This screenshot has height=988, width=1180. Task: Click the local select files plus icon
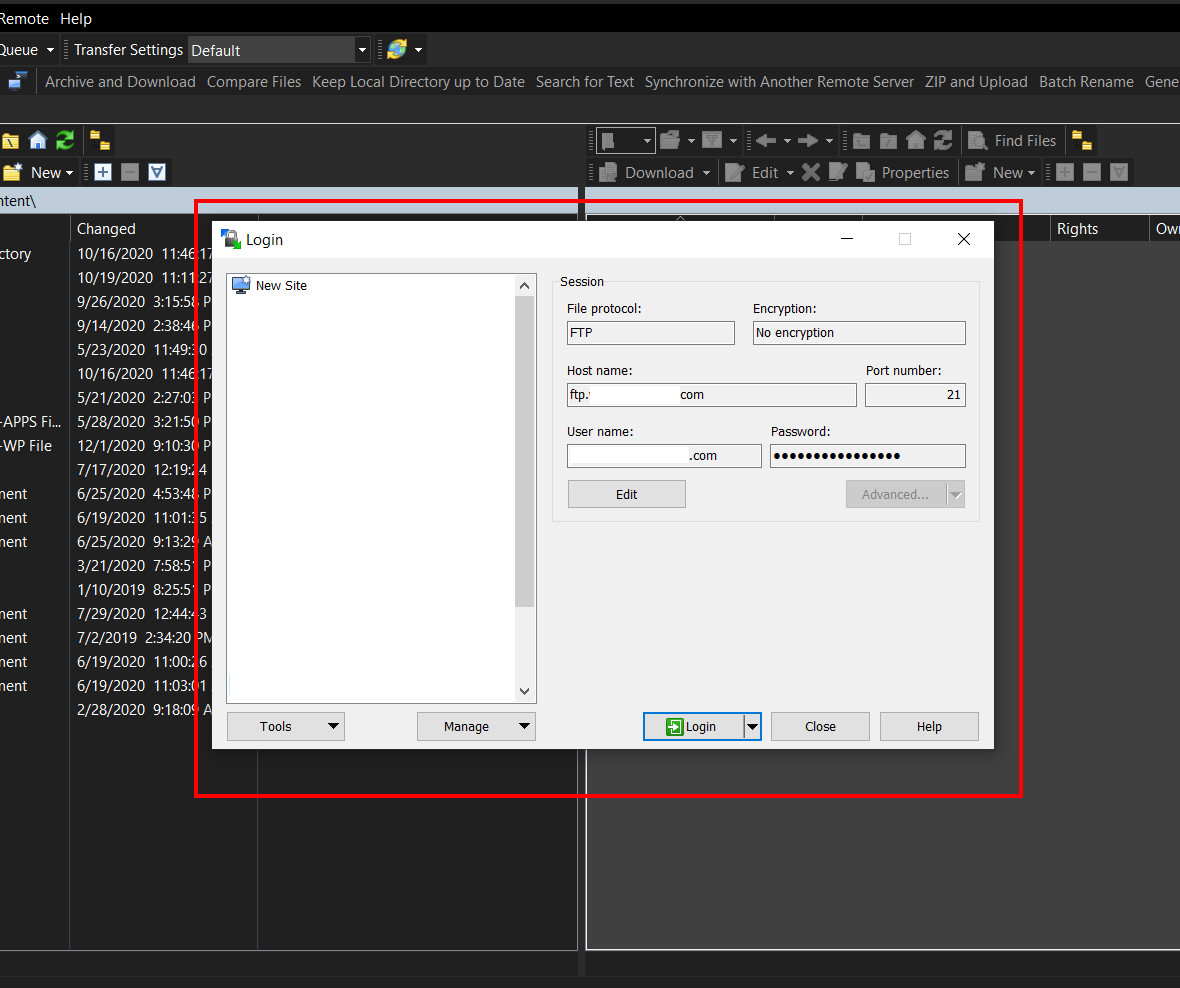click(102, 173)
